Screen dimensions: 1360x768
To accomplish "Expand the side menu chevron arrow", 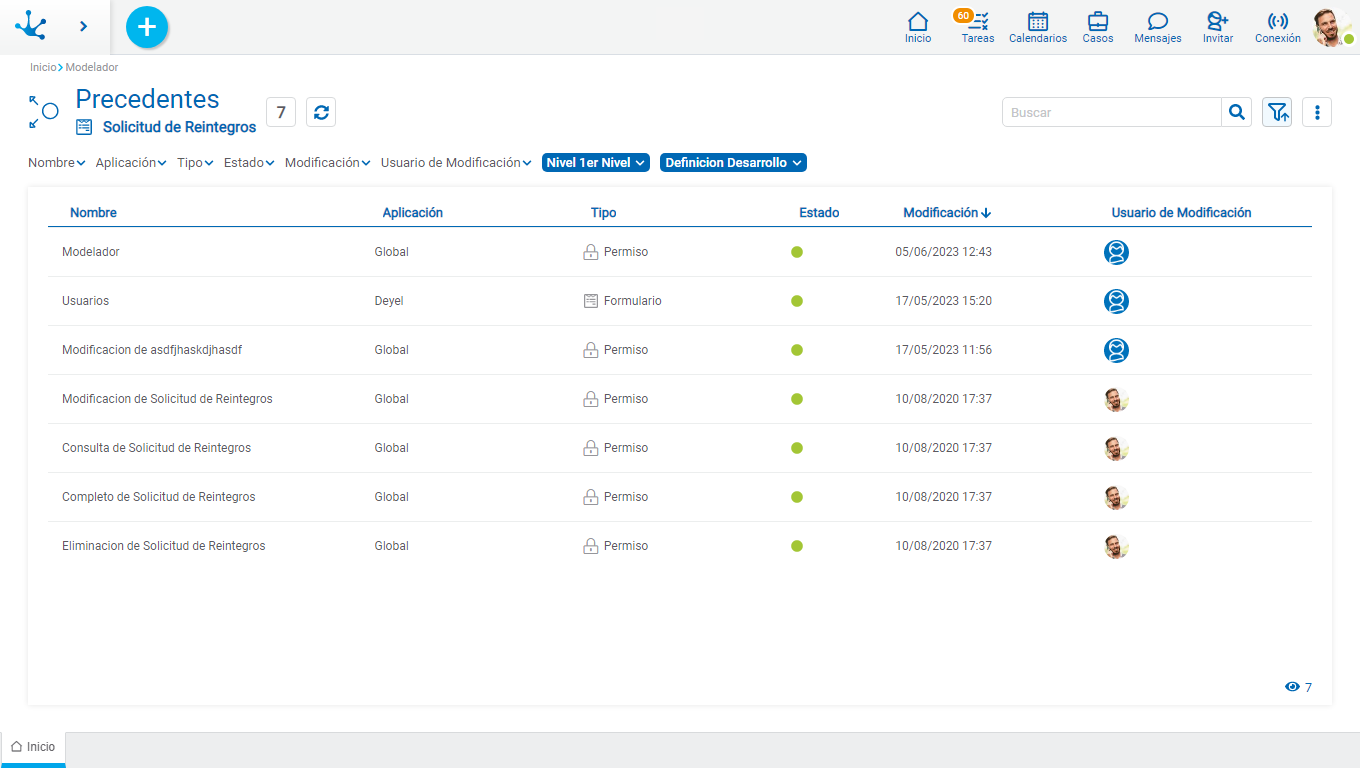I will point(84,26).
